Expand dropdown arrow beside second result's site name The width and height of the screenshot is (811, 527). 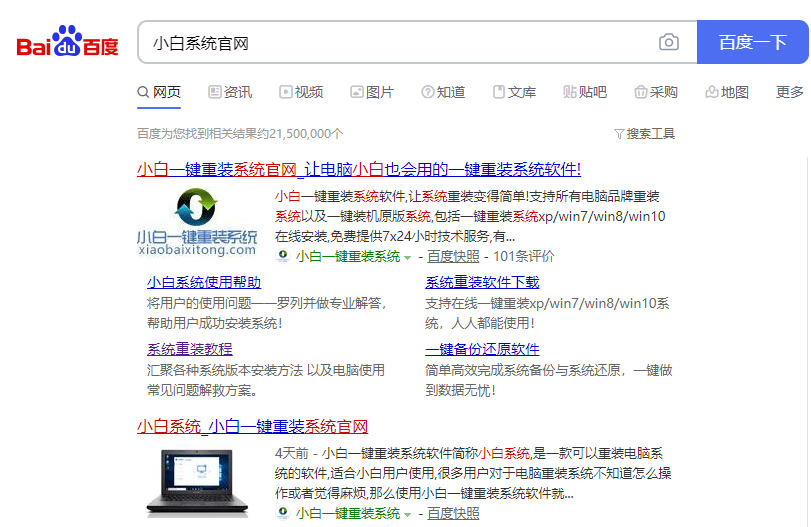(408, 515)
